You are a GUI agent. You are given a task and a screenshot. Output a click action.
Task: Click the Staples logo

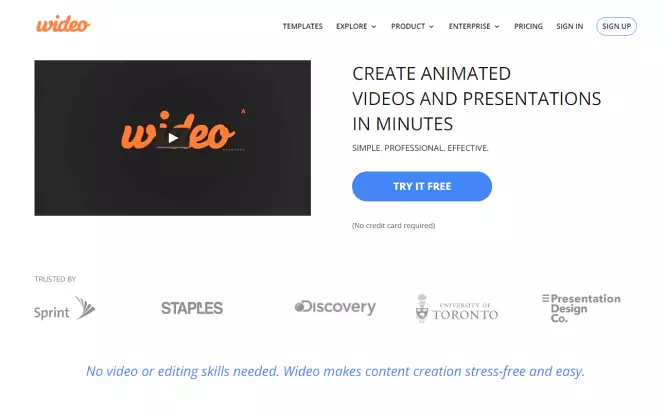[192, 308]
